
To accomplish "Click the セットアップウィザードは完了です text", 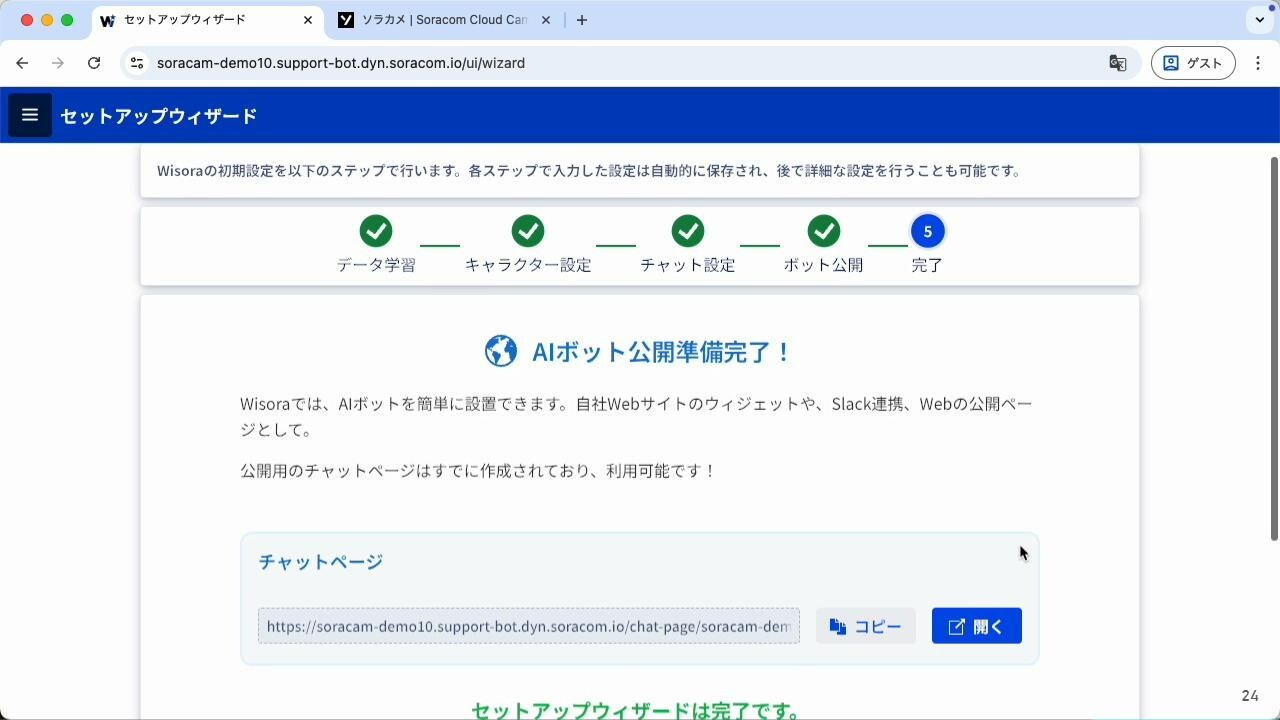I will pyautogui.click(x=635, y=711).
